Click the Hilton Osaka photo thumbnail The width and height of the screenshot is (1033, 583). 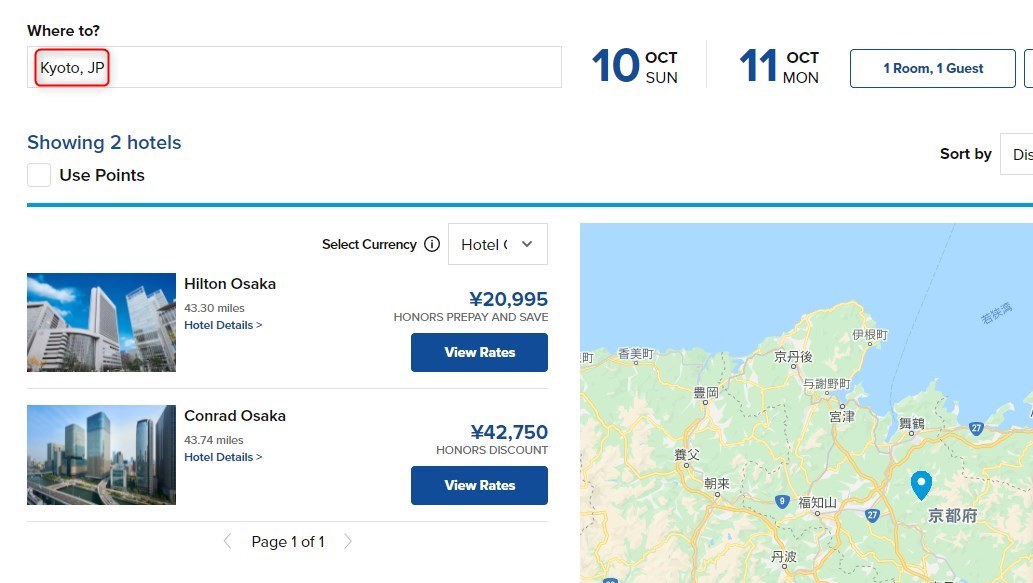(x=101, y=322)
